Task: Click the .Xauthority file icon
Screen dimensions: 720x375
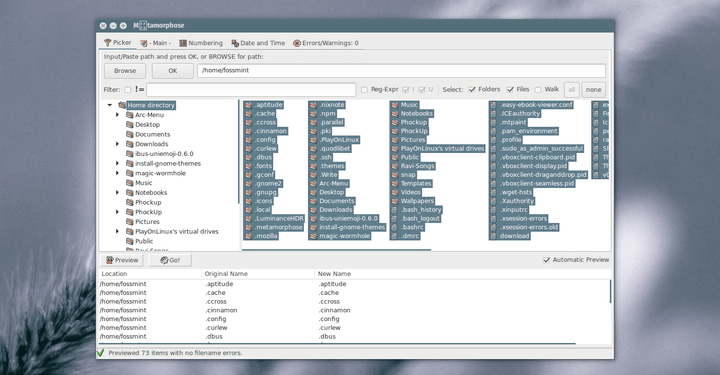Action: (x=494, y=201)
